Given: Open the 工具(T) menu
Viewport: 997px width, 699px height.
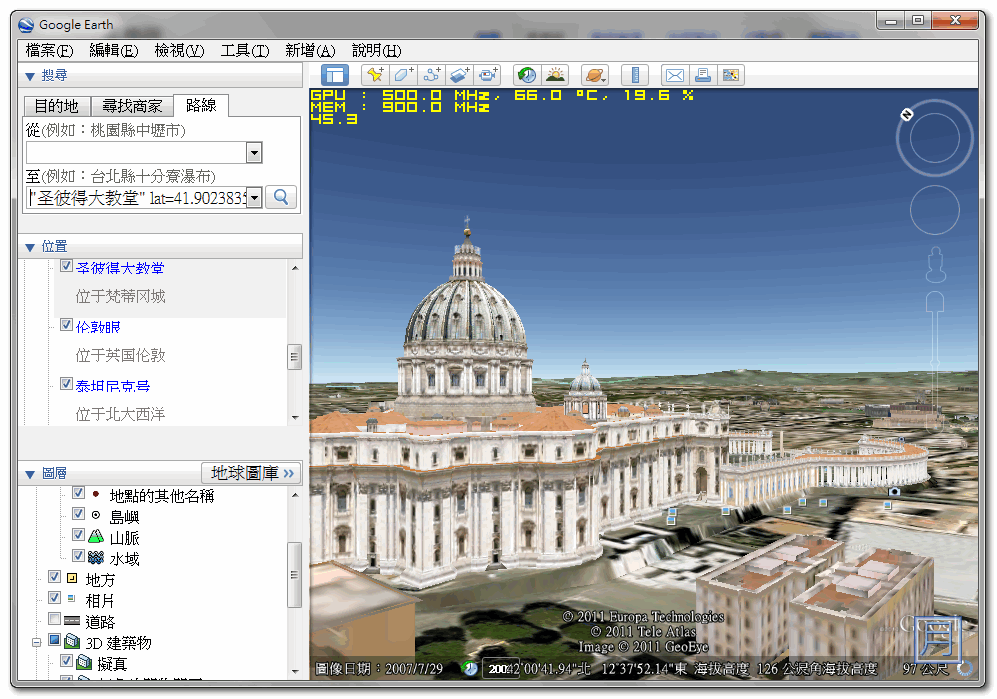Looking at the screenshot, I should pyautogui.click(x=244, y=51).
